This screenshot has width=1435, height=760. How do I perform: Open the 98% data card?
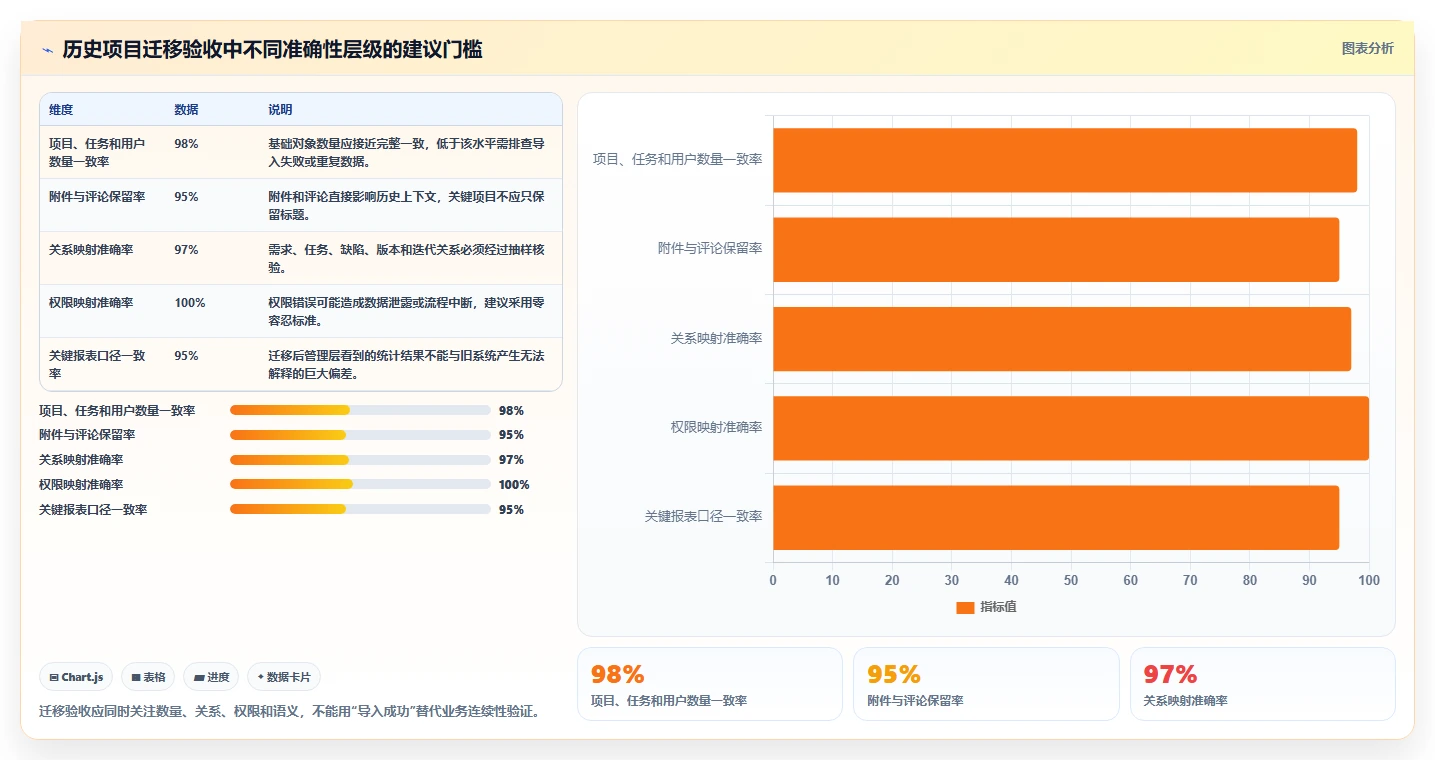[x=710, y=684]
